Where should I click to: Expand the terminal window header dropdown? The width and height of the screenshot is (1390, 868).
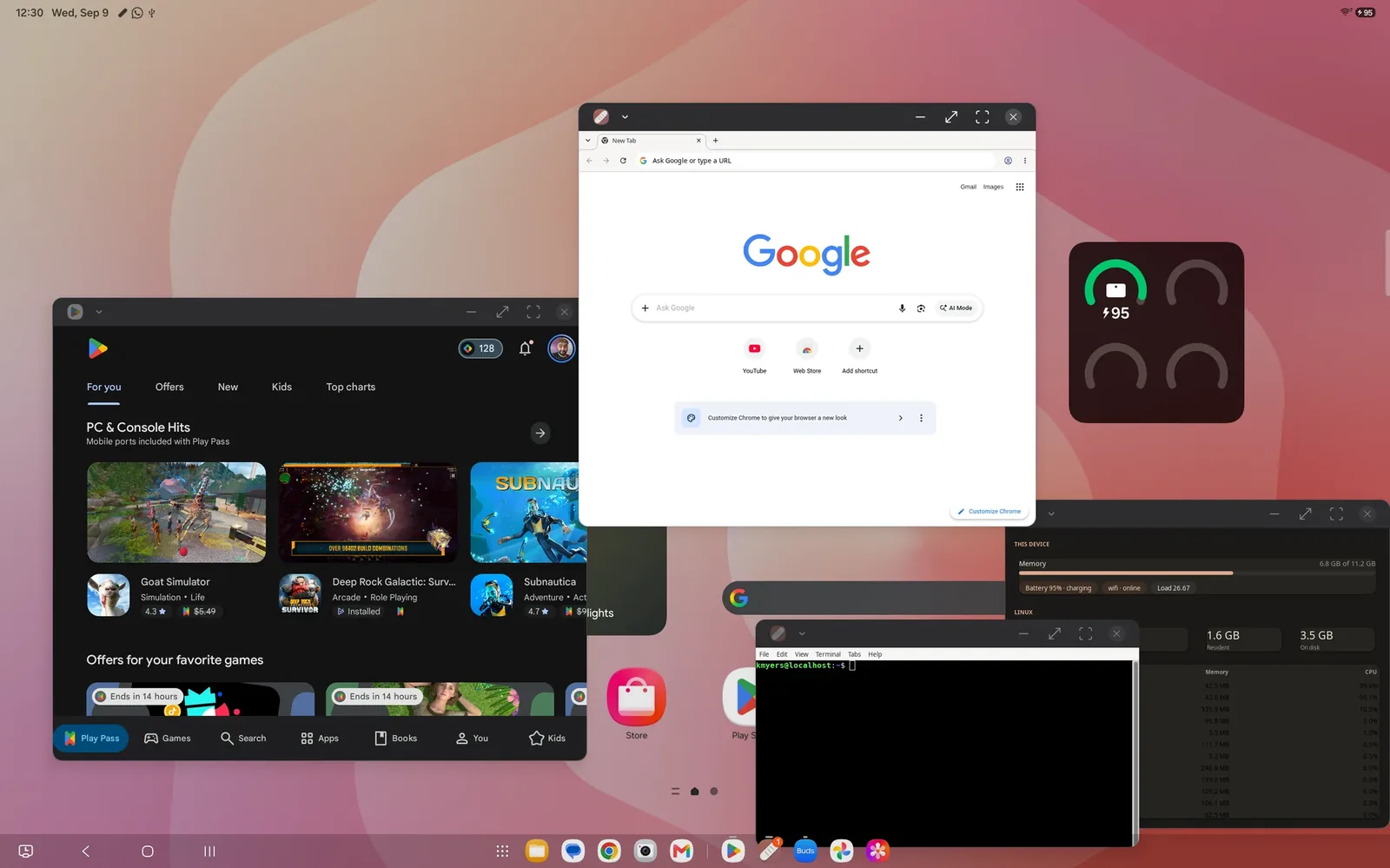(x=802, y=633)
